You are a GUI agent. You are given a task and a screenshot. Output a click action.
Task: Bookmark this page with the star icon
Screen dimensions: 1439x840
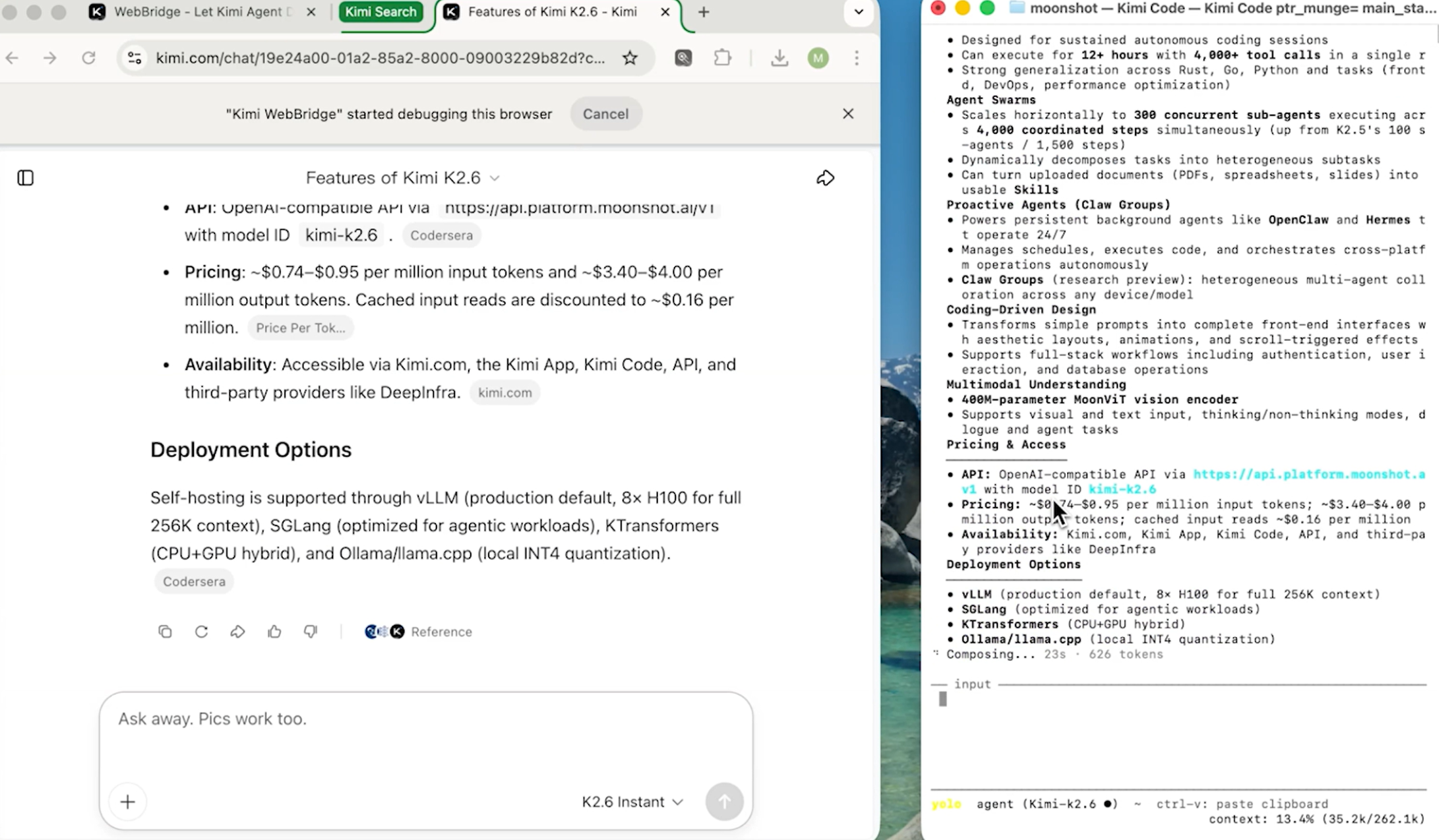[630, 58]
